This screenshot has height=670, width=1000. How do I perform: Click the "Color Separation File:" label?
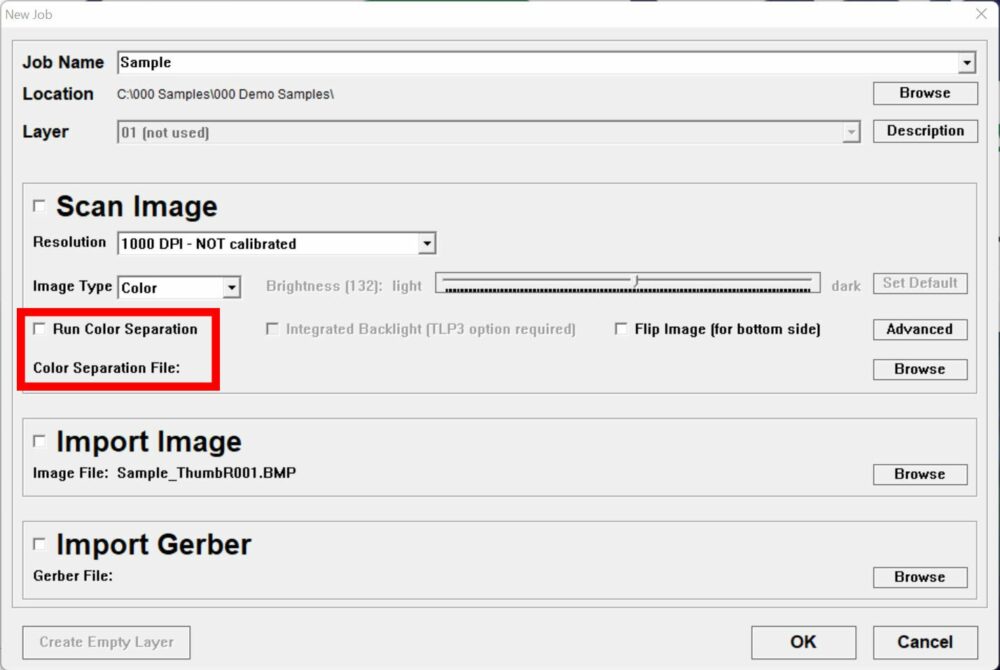[x=107, y=368]
